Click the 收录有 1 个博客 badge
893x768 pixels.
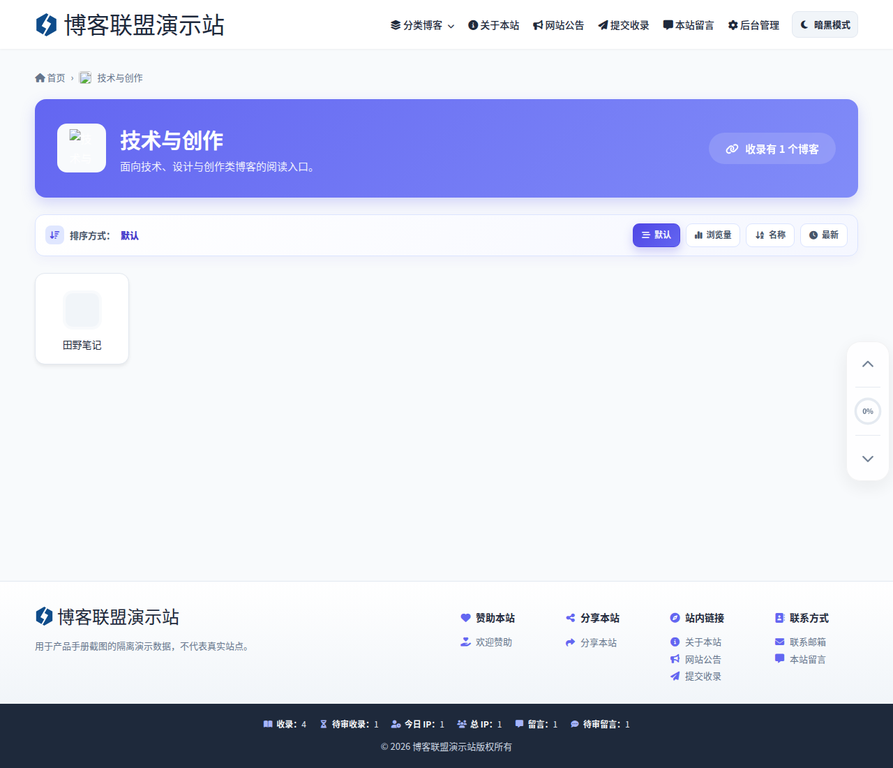point(772,149)
